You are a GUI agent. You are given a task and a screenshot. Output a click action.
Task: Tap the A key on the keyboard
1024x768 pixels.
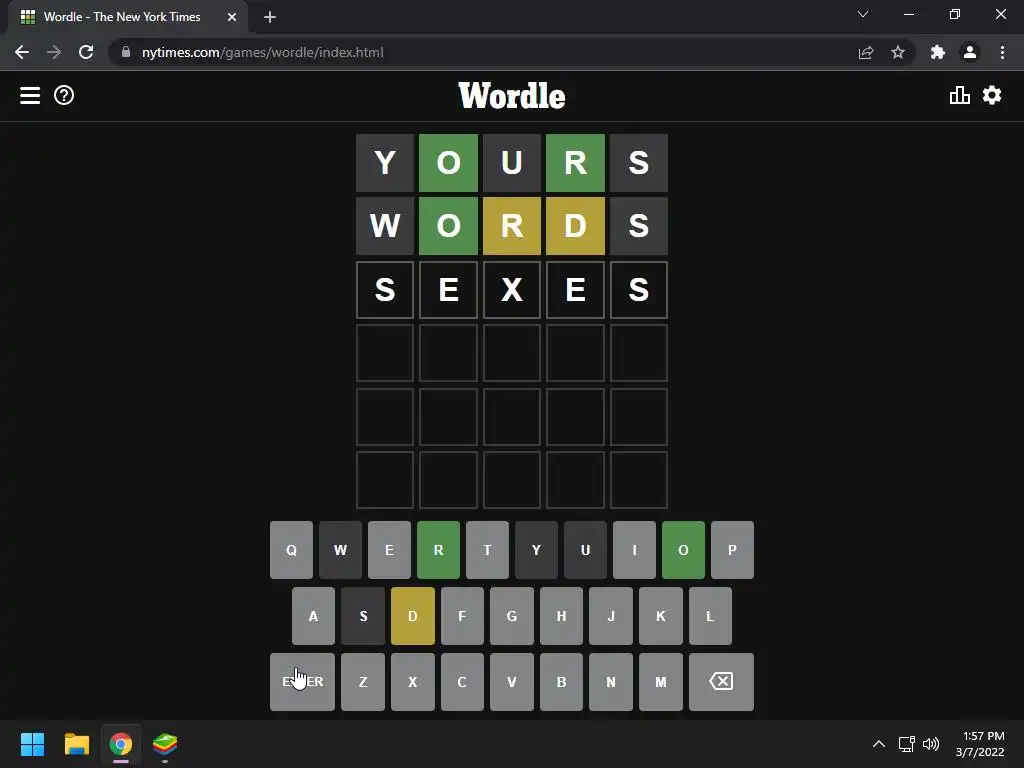click(313, 616)
